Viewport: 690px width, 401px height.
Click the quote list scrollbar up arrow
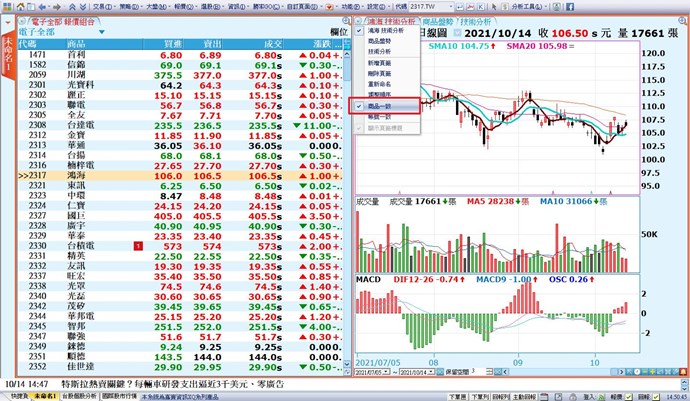point(347,54)
